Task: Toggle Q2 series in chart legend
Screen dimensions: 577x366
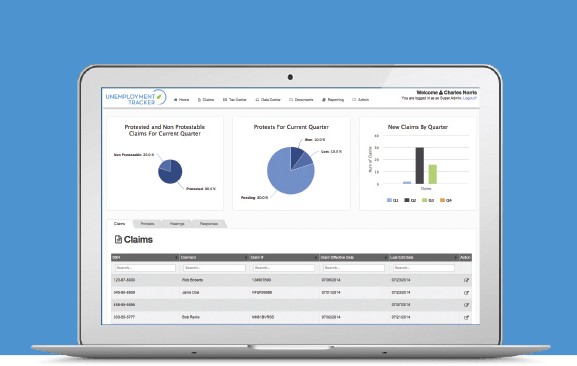Action: 407,200
